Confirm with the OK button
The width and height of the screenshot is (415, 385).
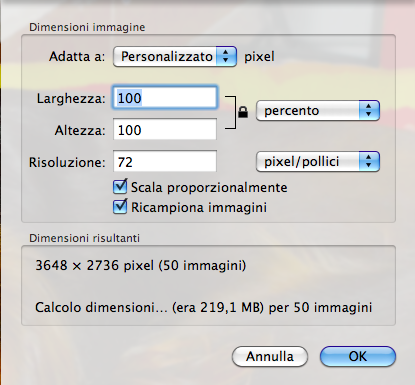tap(358, 356)
